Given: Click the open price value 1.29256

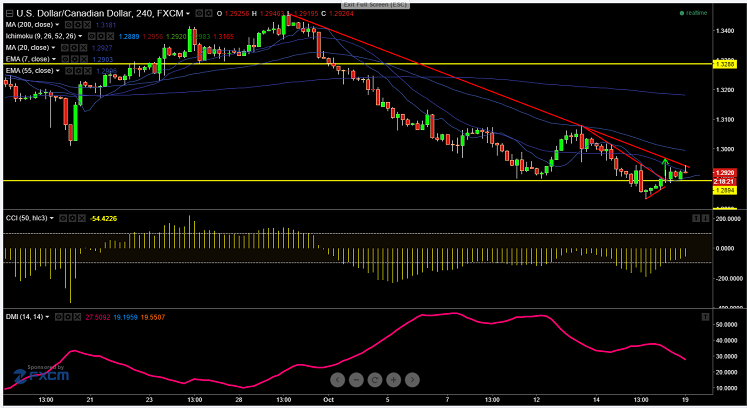Looking at the screenshot, I should (237, 14).
